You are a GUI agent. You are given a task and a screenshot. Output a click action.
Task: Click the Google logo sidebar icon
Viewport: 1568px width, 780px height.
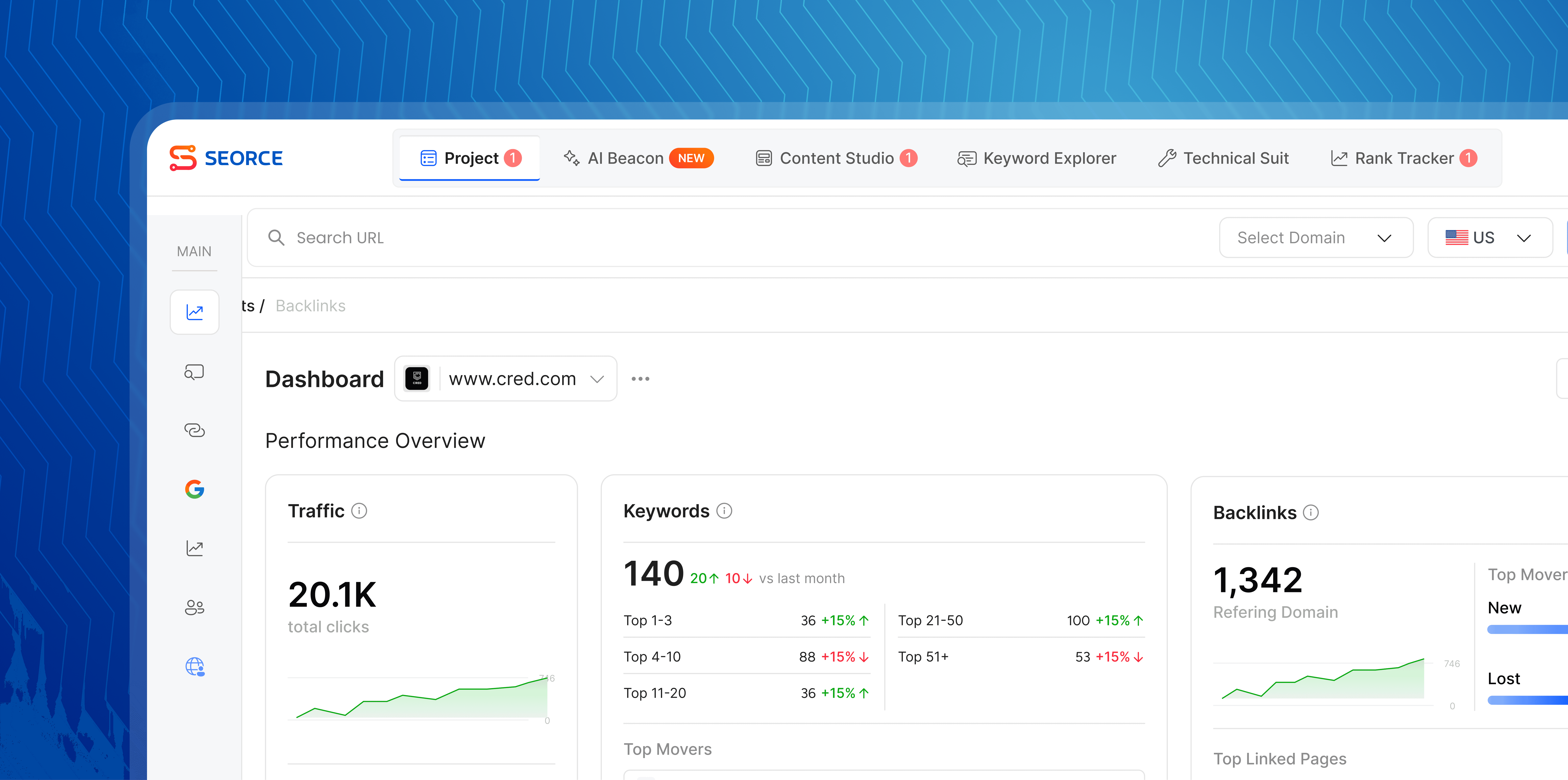pos(194,489)
